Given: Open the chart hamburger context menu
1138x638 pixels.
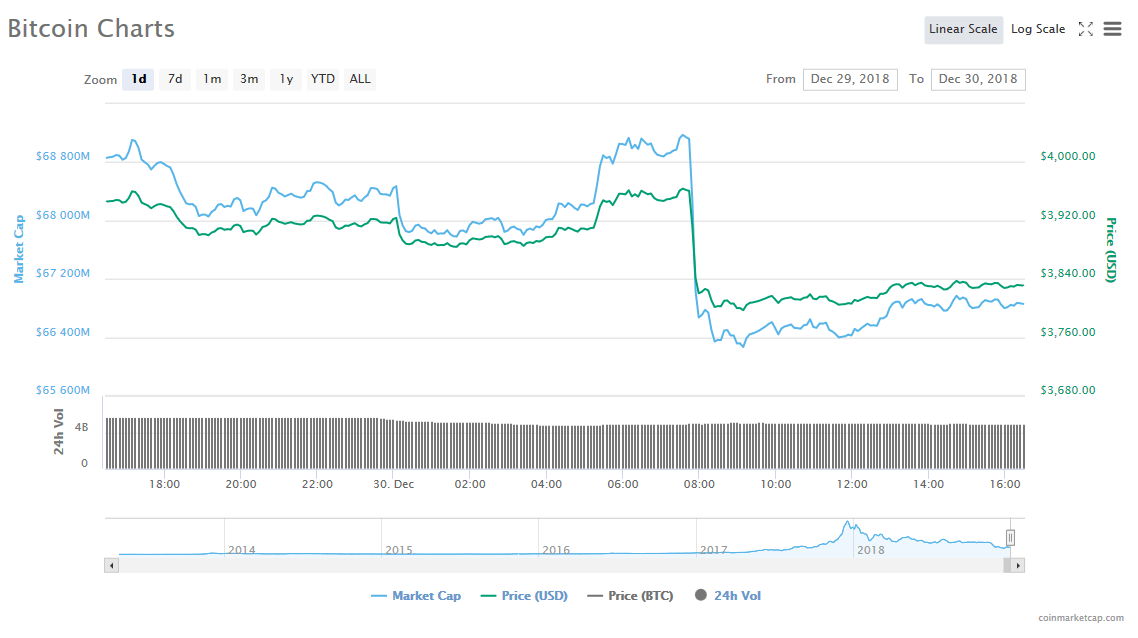Looking at the screenshot, I should pos(1112,29).
